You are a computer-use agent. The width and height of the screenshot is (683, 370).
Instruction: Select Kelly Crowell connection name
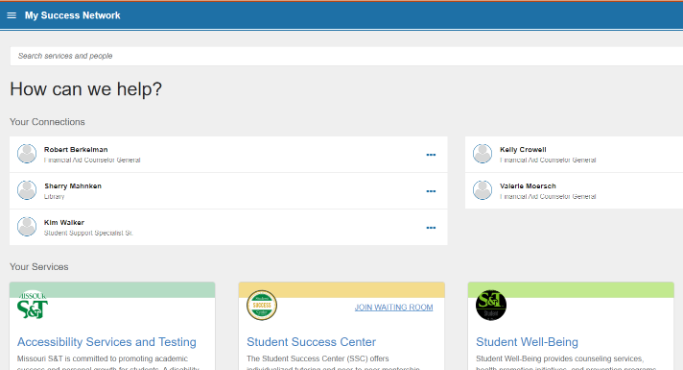coord(523,149)
